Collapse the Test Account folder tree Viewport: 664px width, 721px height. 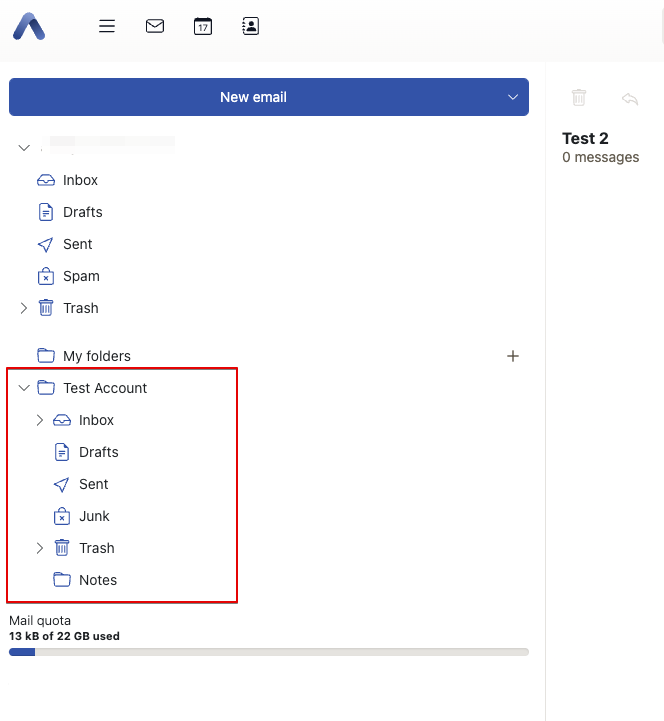click(25, 388)
